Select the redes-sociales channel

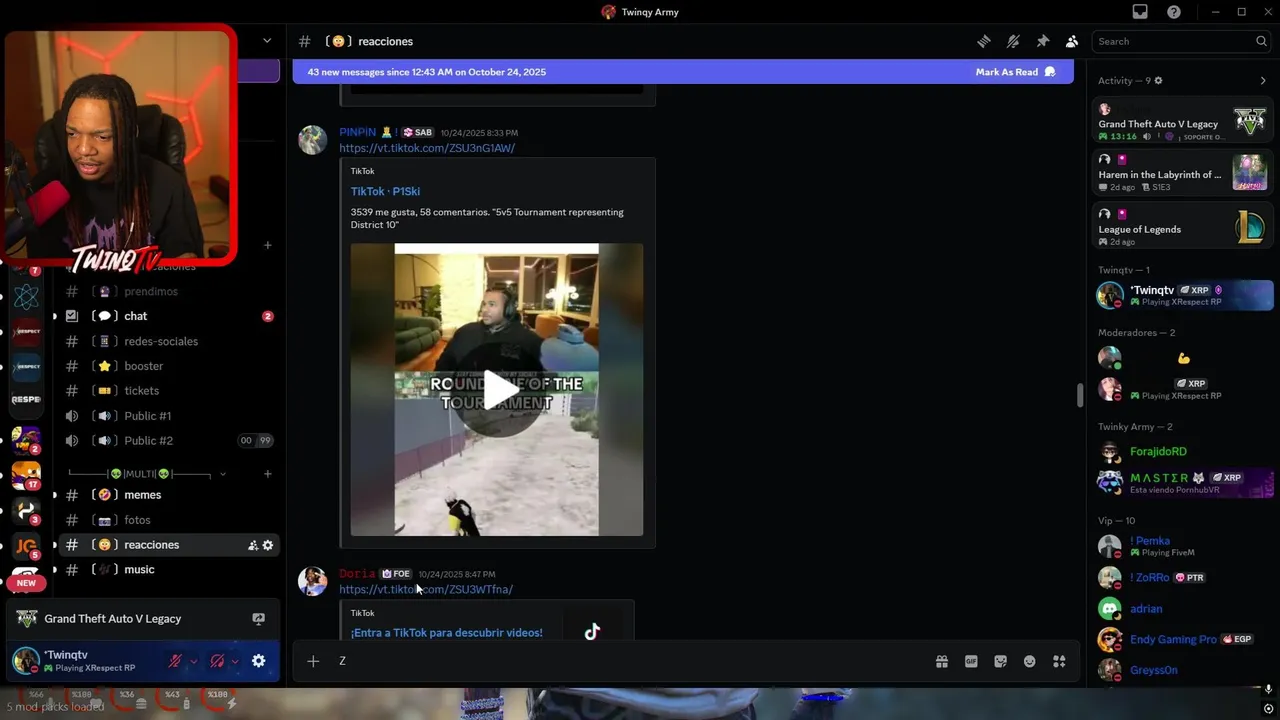click(166, 341)
